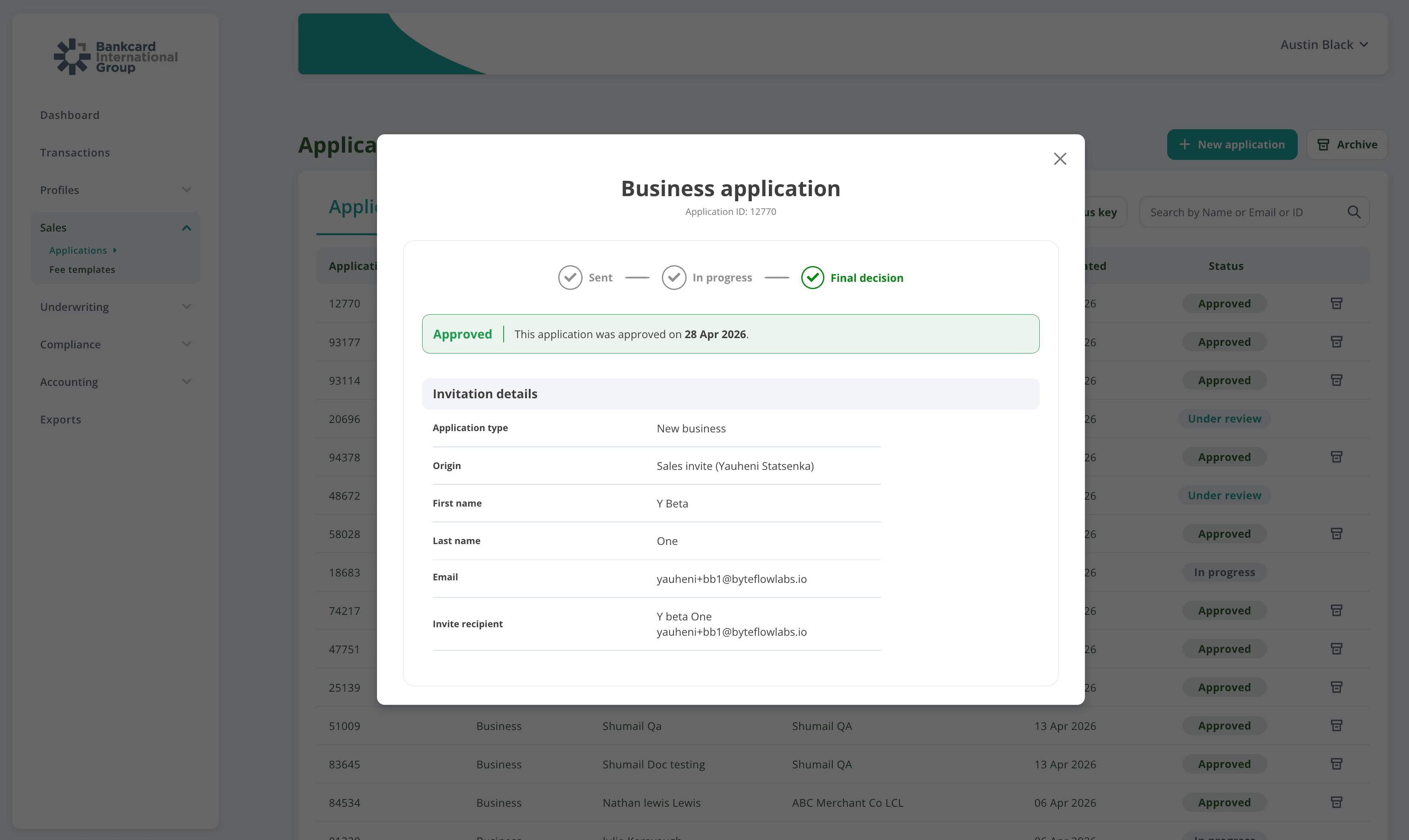Image resolution: width=1409 pixels, height=840 pixels.
Task: Click Shumail Doc testing name cell
Action: coord(653,764)
